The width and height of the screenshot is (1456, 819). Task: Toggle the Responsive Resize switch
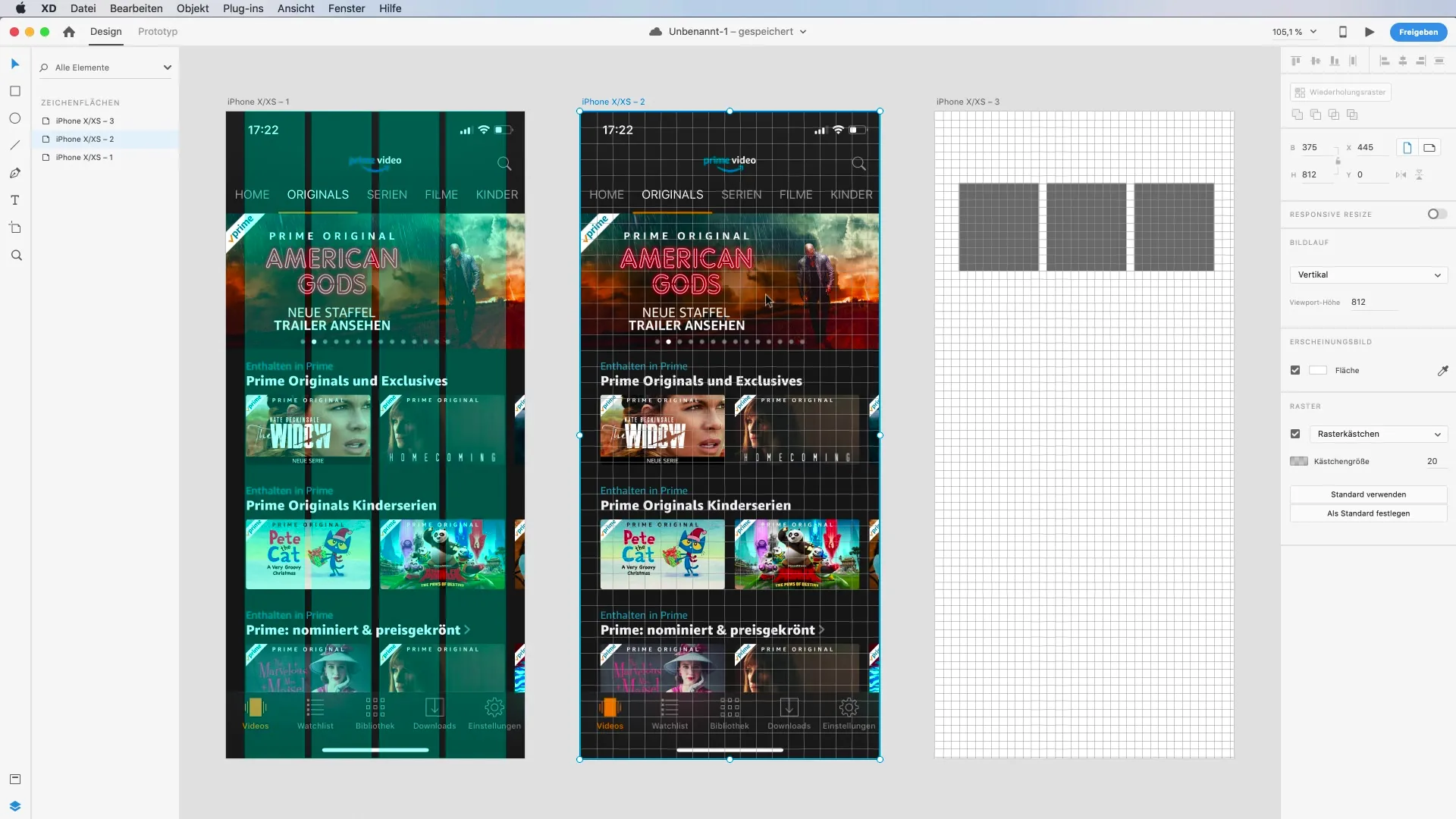pyautogui.click(x=1437, y=215)
